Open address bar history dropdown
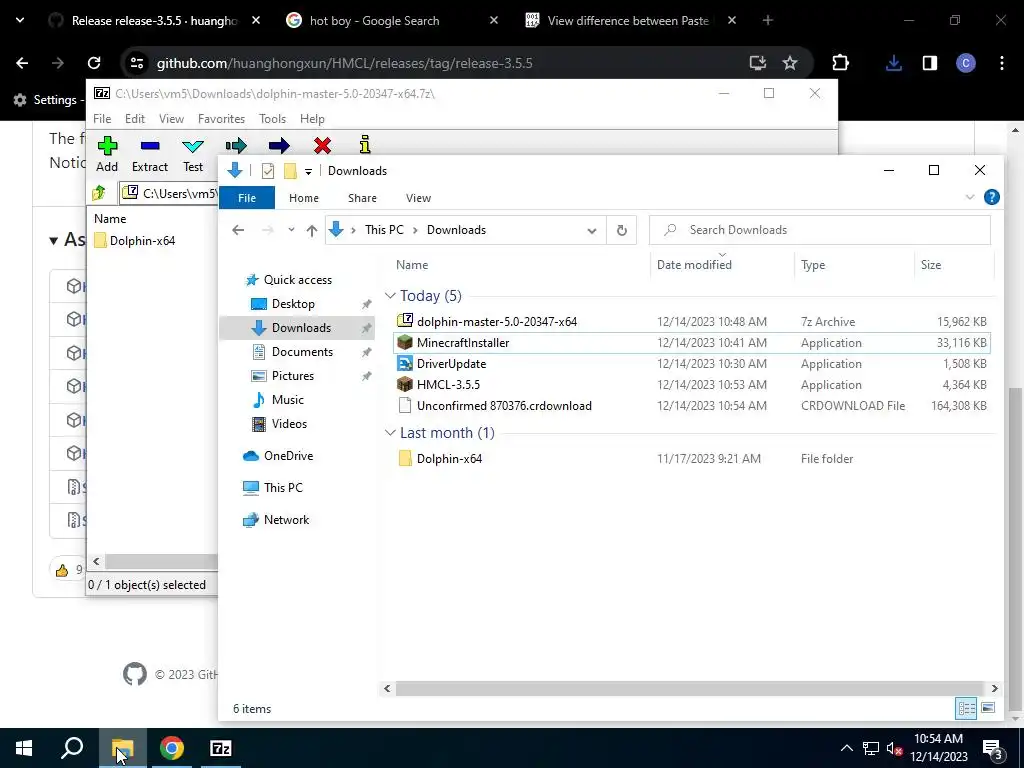The width and height of the screenshot is (1024, 768). 592,231
